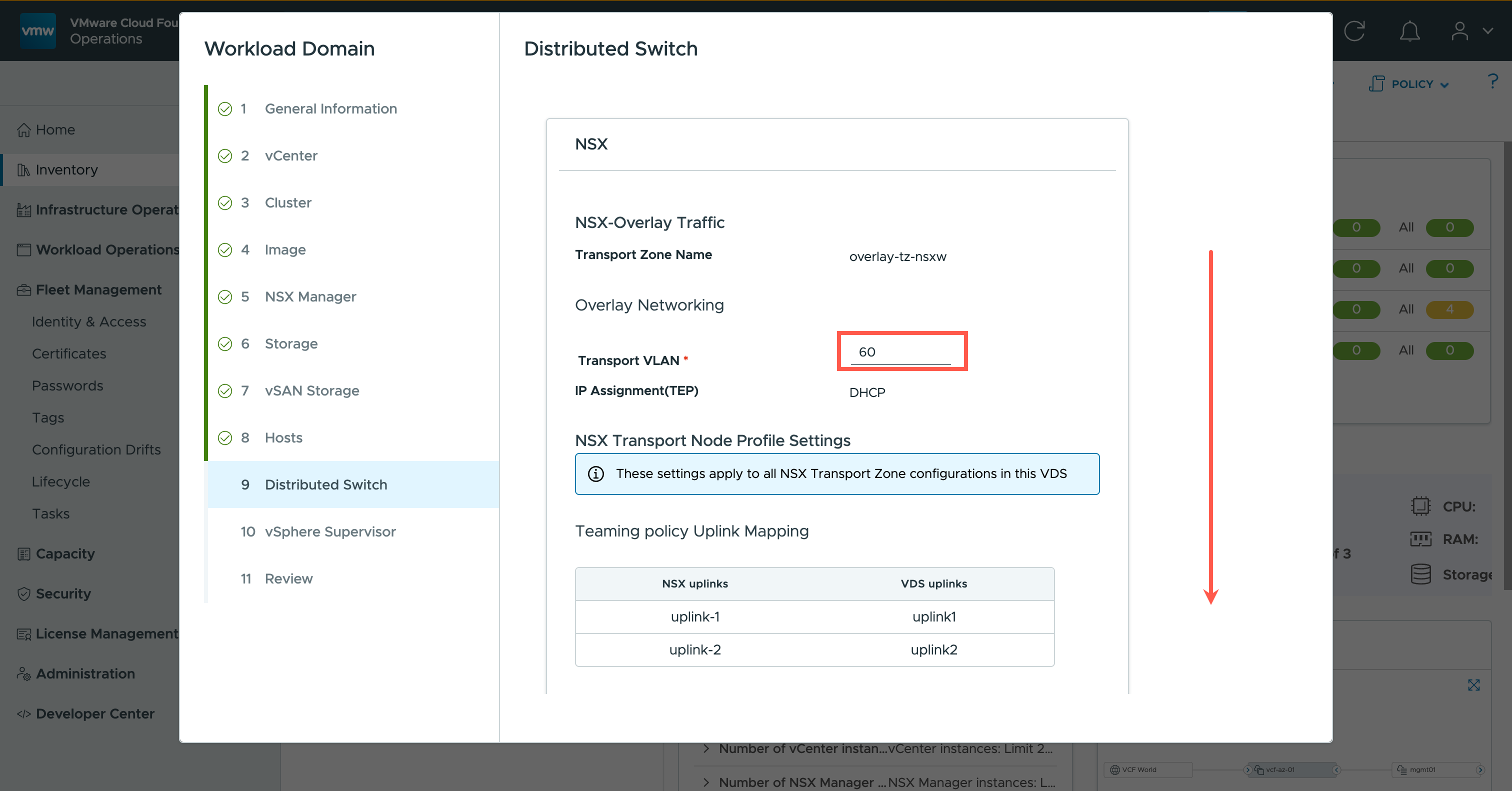Click the refresh icon in top bar
Screen dimensions: 1512x791
pyautogui.click(x=1354, y=31)
